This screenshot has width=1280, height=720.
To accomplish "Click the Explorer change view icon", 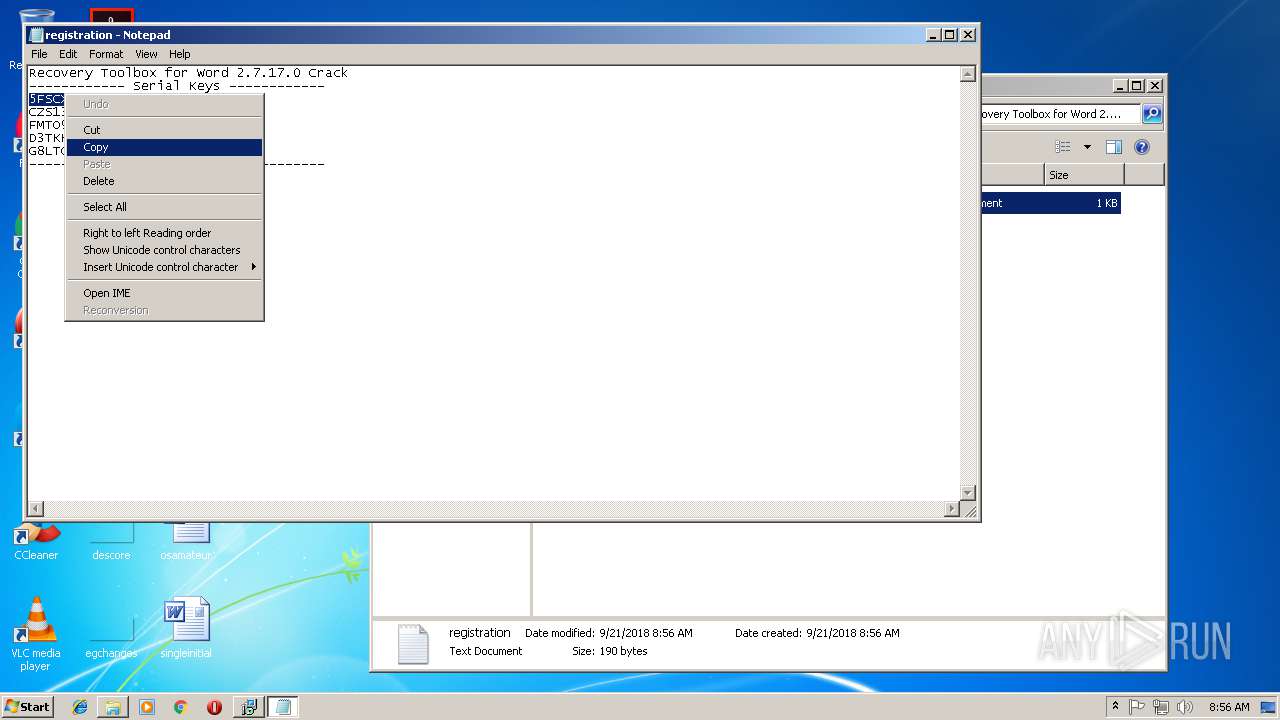I will 1064,147.
